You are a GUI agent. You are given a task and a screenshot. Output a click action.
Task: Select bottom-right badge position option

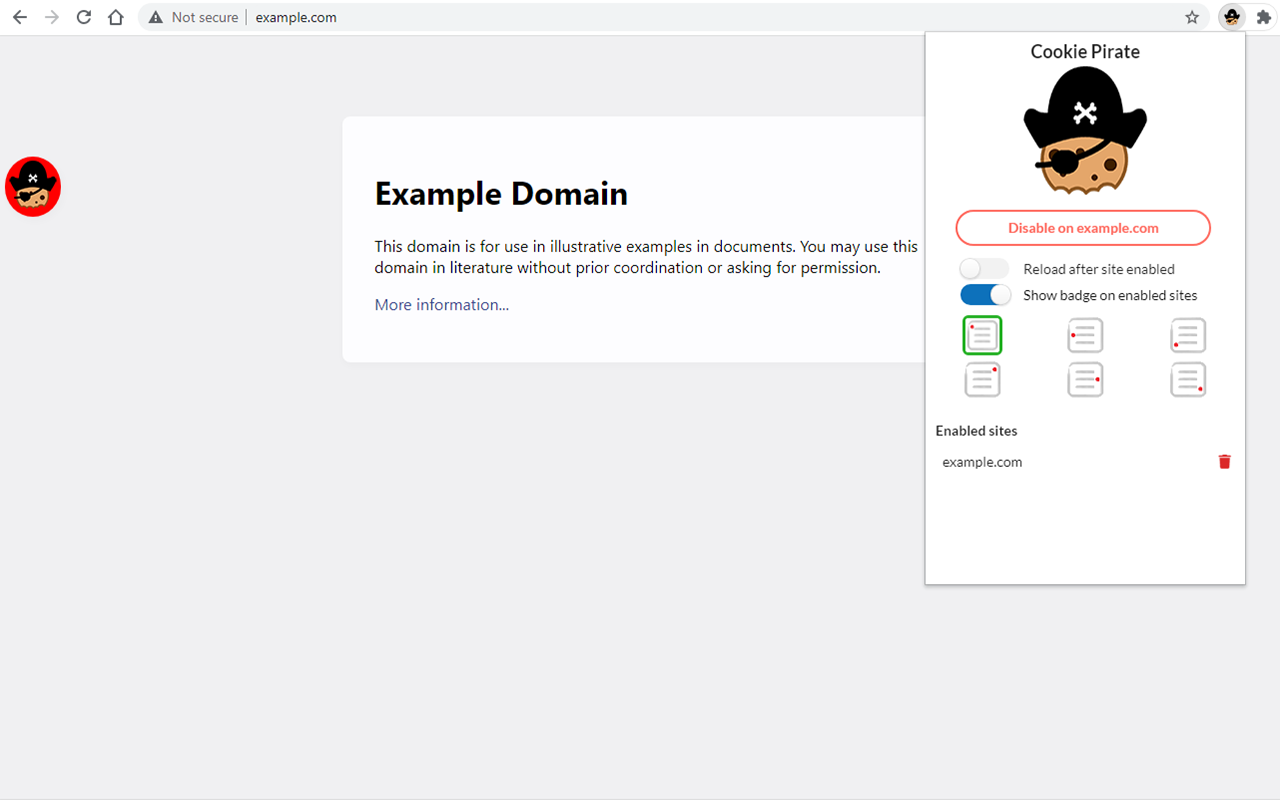click(x=1188, y=379)
